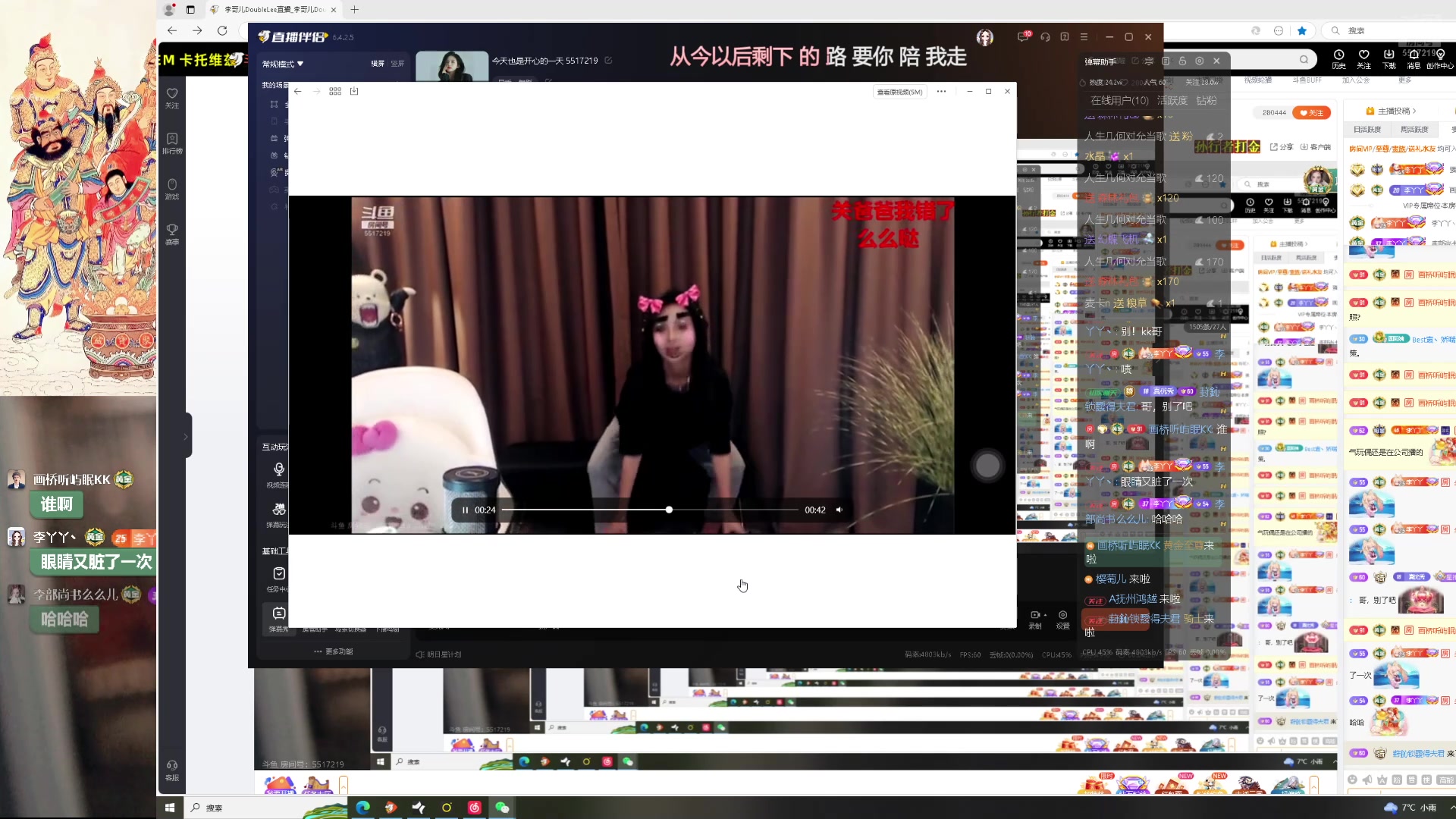Switch to 周活跃度 tab
The width and height of the screenshot is (1456, 819).
(x=1414, y=130)
